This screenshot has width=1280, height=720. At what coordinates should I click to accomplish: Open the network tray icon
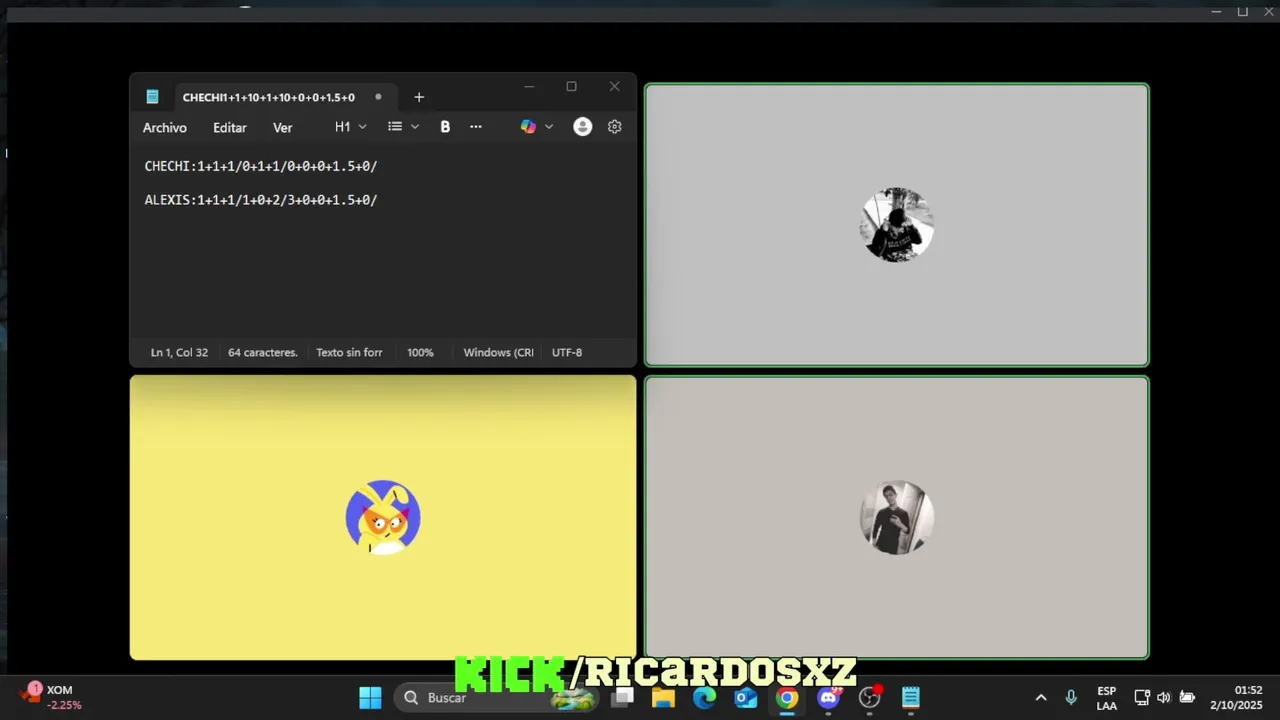click(x=1142, y=698)
